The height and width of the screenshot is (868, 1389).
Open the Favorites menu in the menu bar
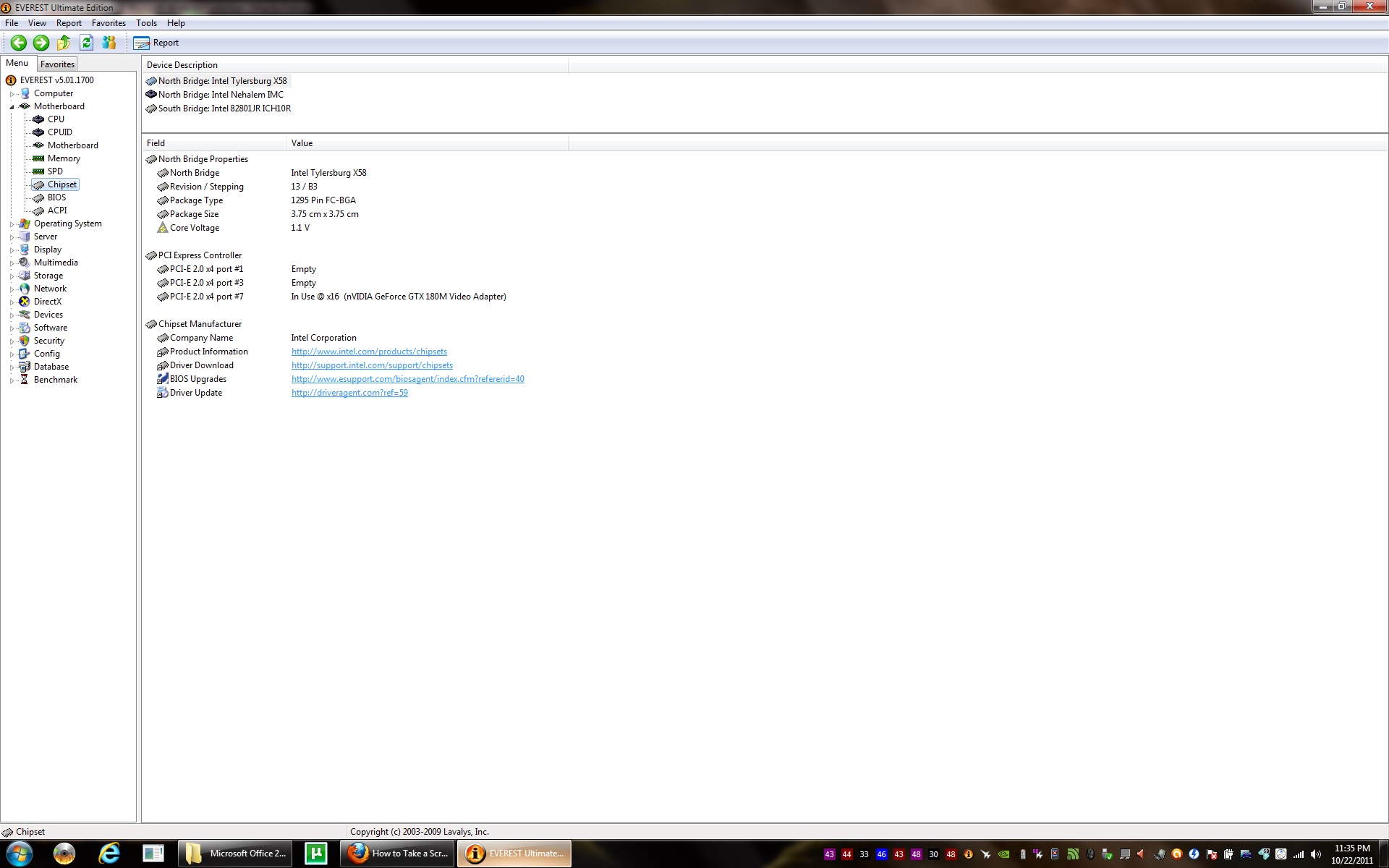click(109, 23)
